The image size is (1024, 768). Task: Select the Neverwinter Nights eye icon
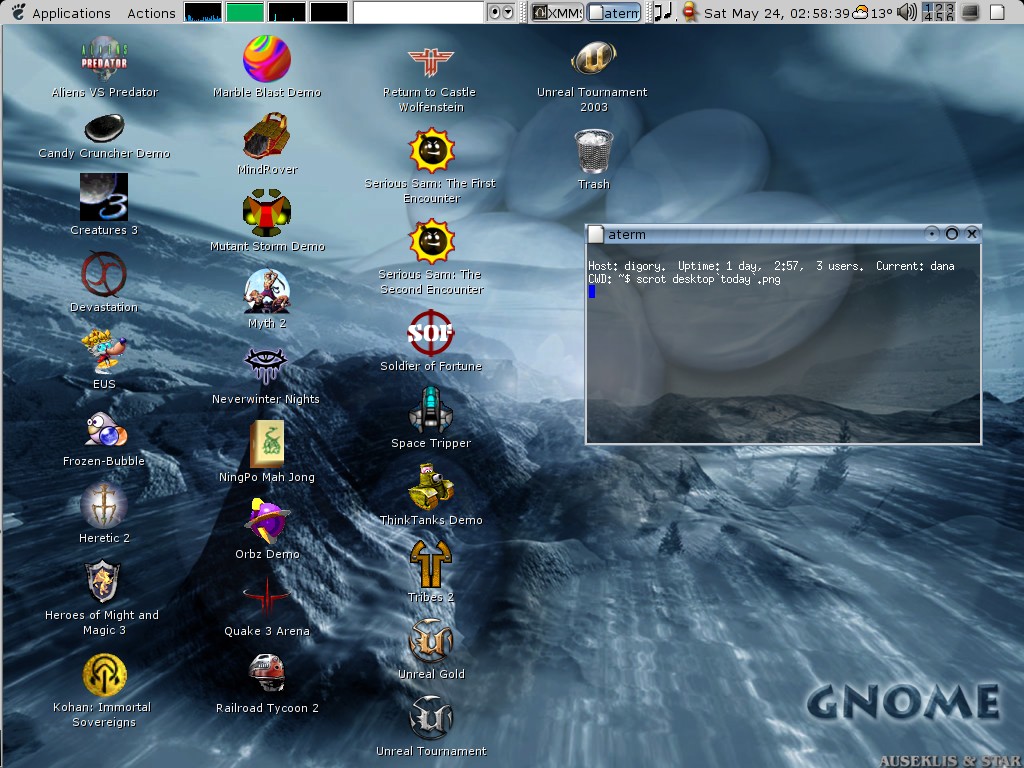tap(265, 365)
